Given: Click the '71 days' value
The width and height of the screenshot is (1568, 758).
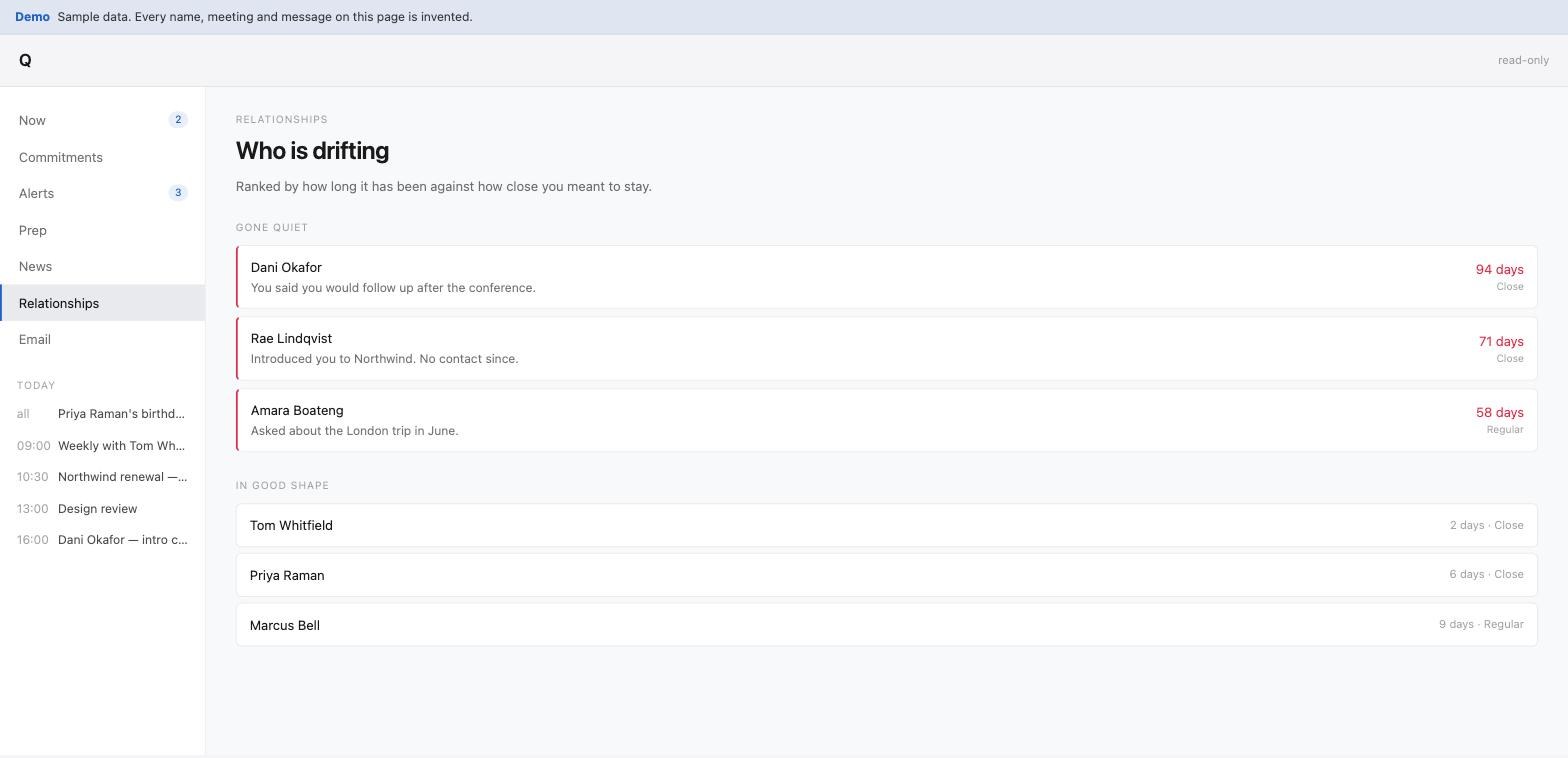Looking at the screenshot, I should [x=1501, y=341].
